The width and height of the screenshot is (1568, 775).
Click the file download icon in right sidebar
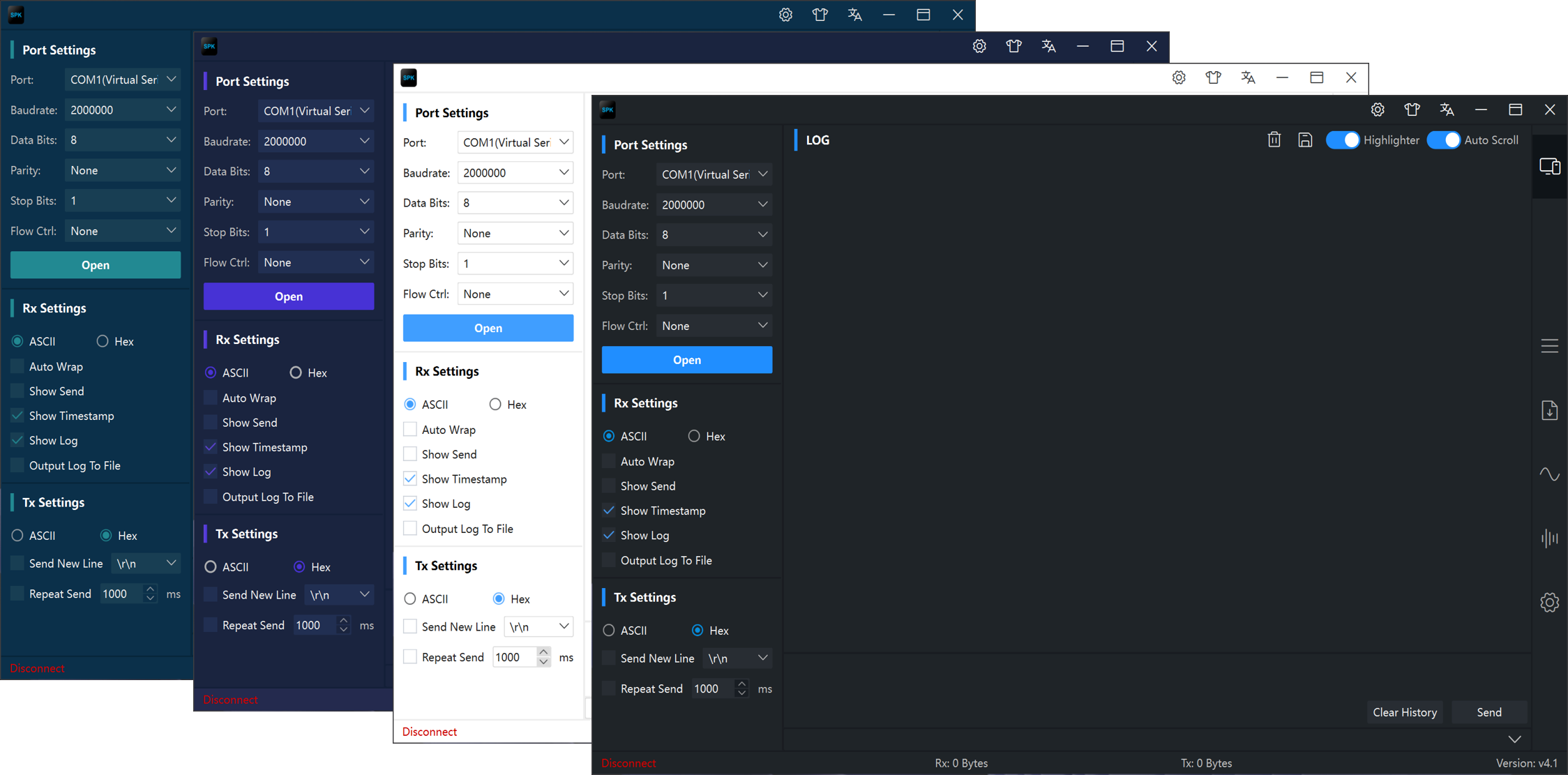pos(1550,410)
